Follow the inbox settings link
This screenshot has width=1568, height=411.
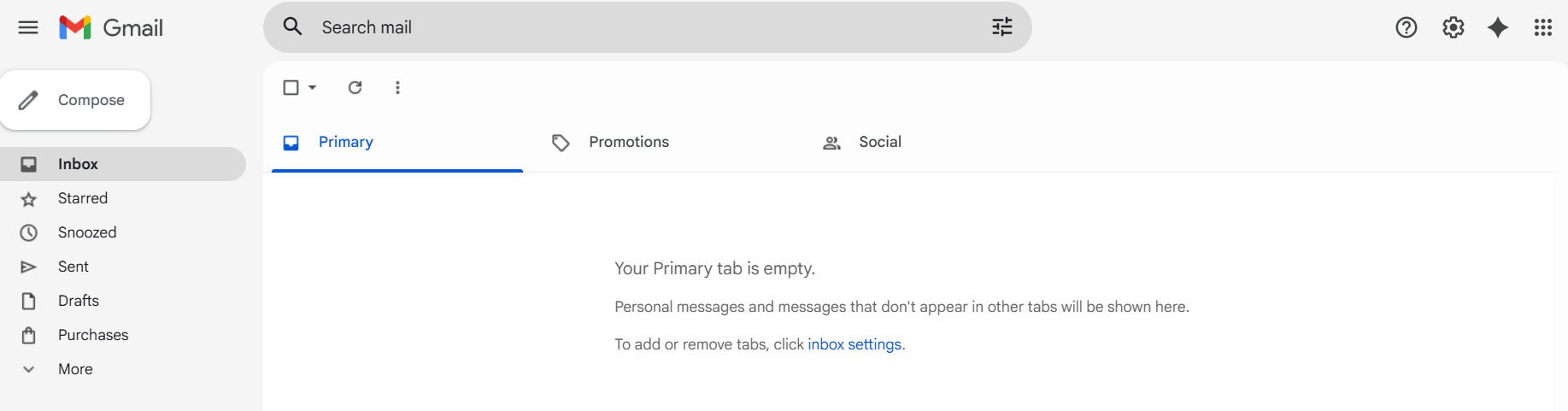click(854, 344)
